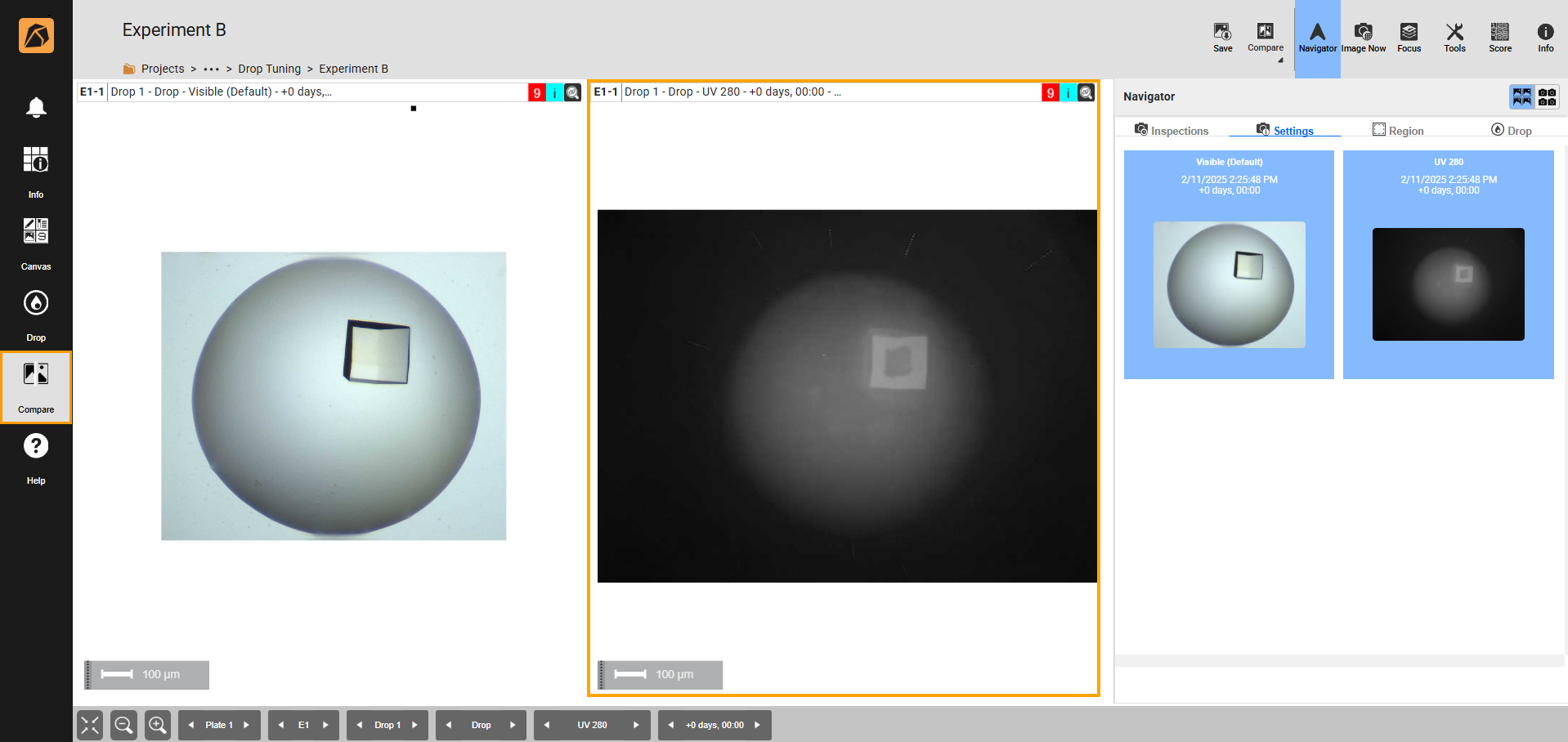Open Canvas view from sidebar
Image resolution: width=1568 pixels, height=742 pixels.
click(x=36, y=243)
